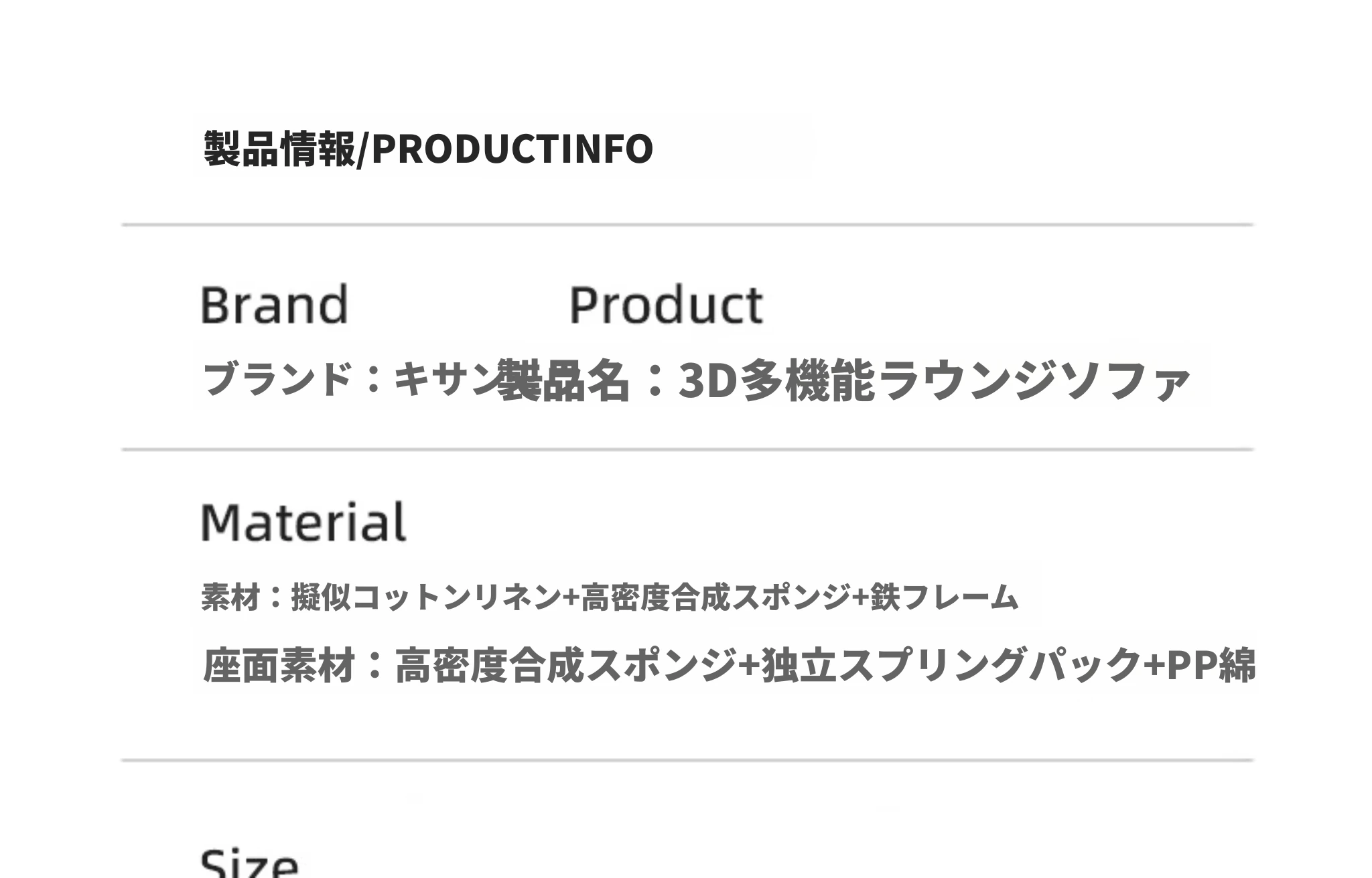Screen dimensions: 1372x878
Task: Click the Product label
Action: (x=666, y=305)
